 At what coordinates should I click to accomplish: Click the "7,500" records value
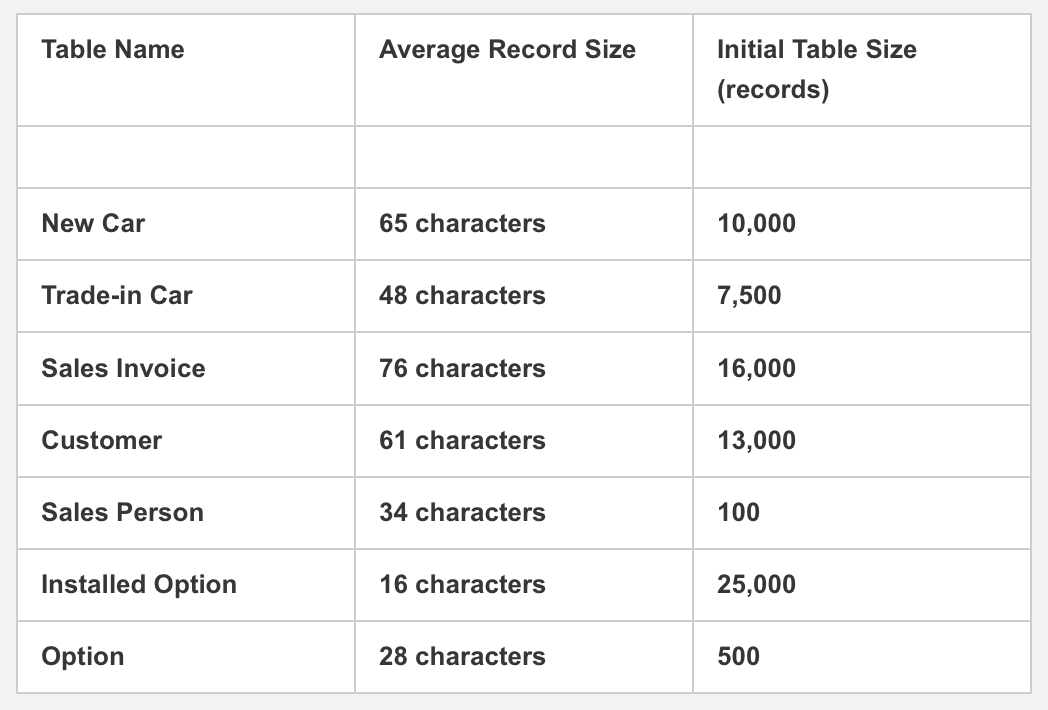[749, 295]
